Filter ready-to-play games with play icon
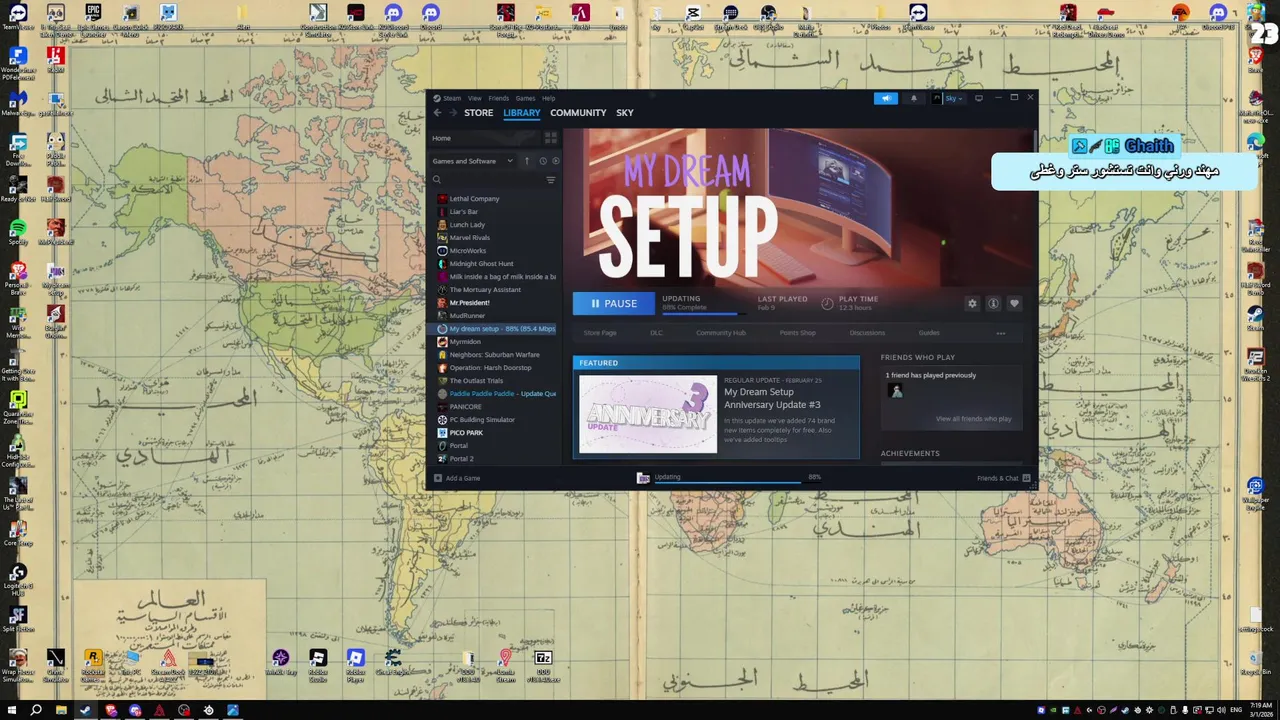 click(x=556, y=161)
